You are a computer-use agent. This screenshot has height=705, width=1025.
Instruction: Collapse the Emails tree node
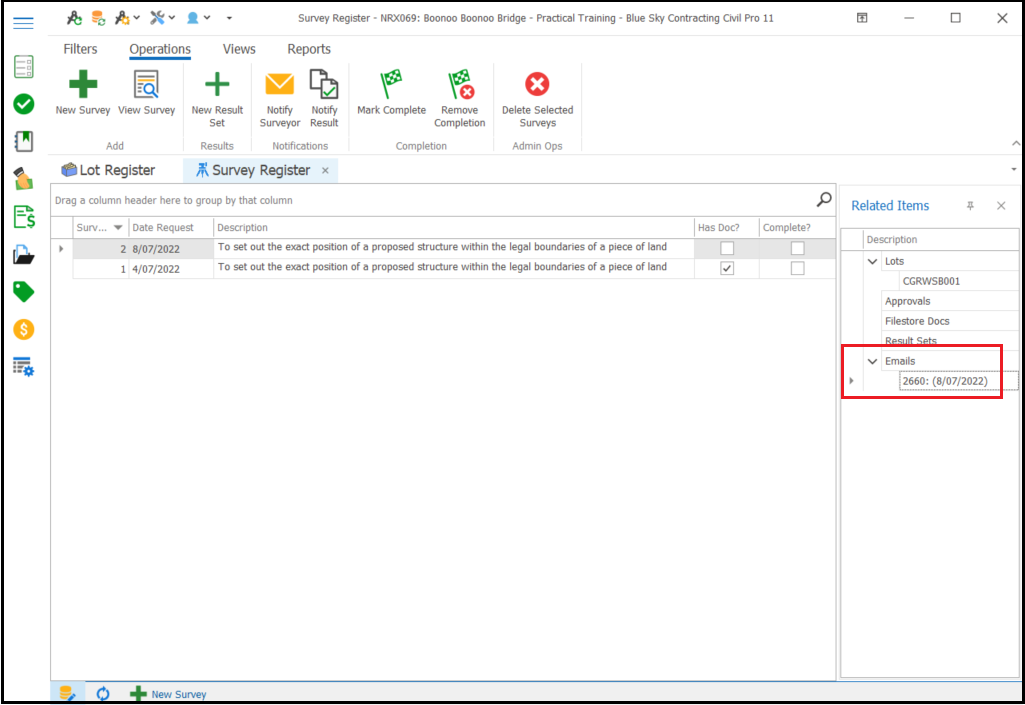point(873,361)
